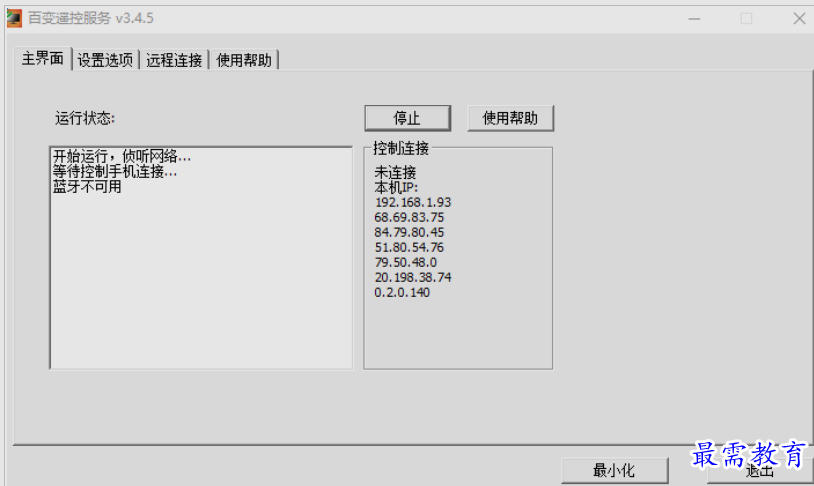Viewport: 814px width, 486px height.
Task: Click the IP address 84.79.80.45
Action: (409, 232)
